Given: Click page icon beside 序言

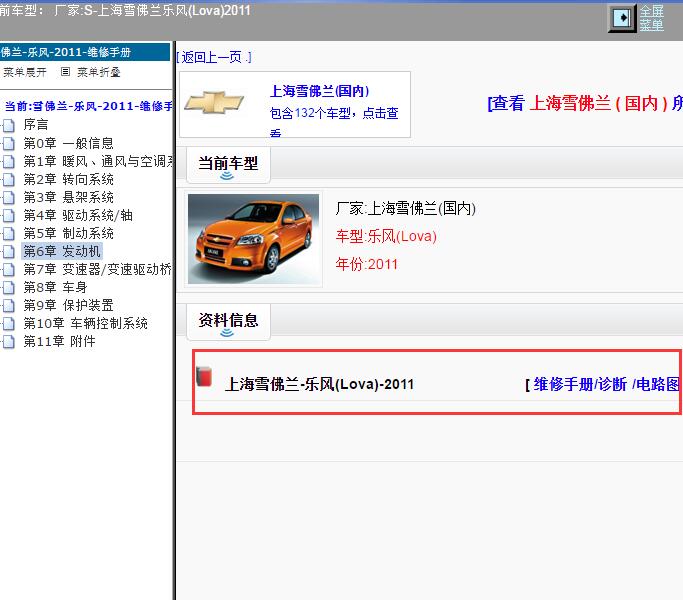Looking at the screenshot, I should (8, 125).
